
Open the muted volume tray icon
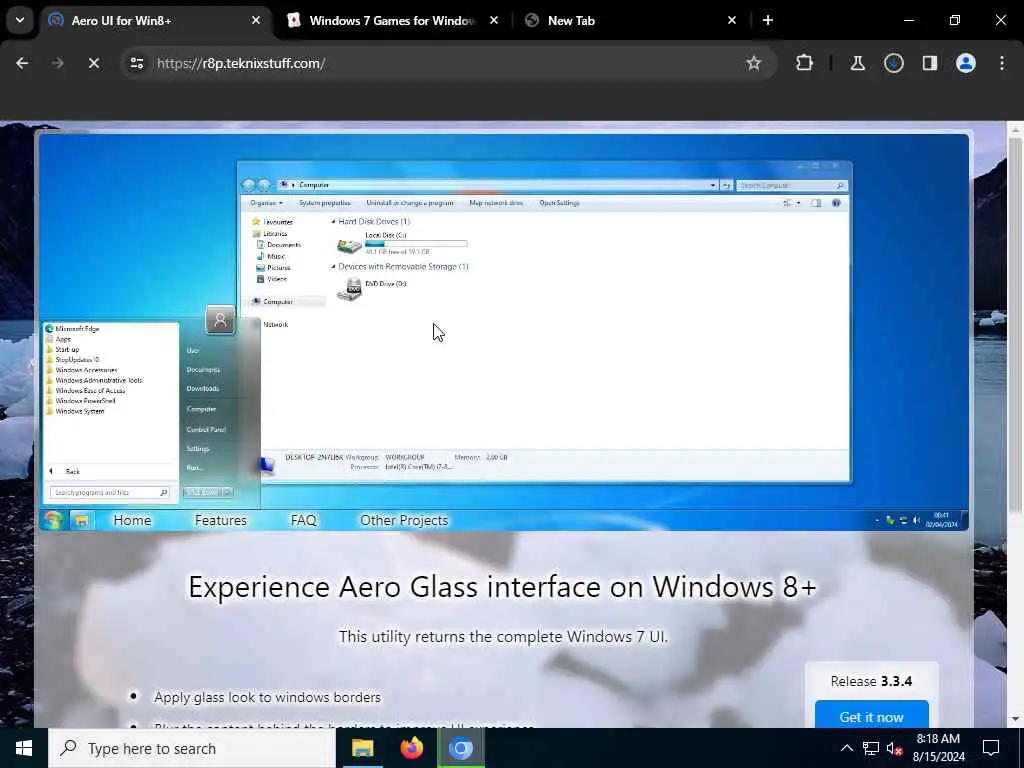tap(895, 748)
